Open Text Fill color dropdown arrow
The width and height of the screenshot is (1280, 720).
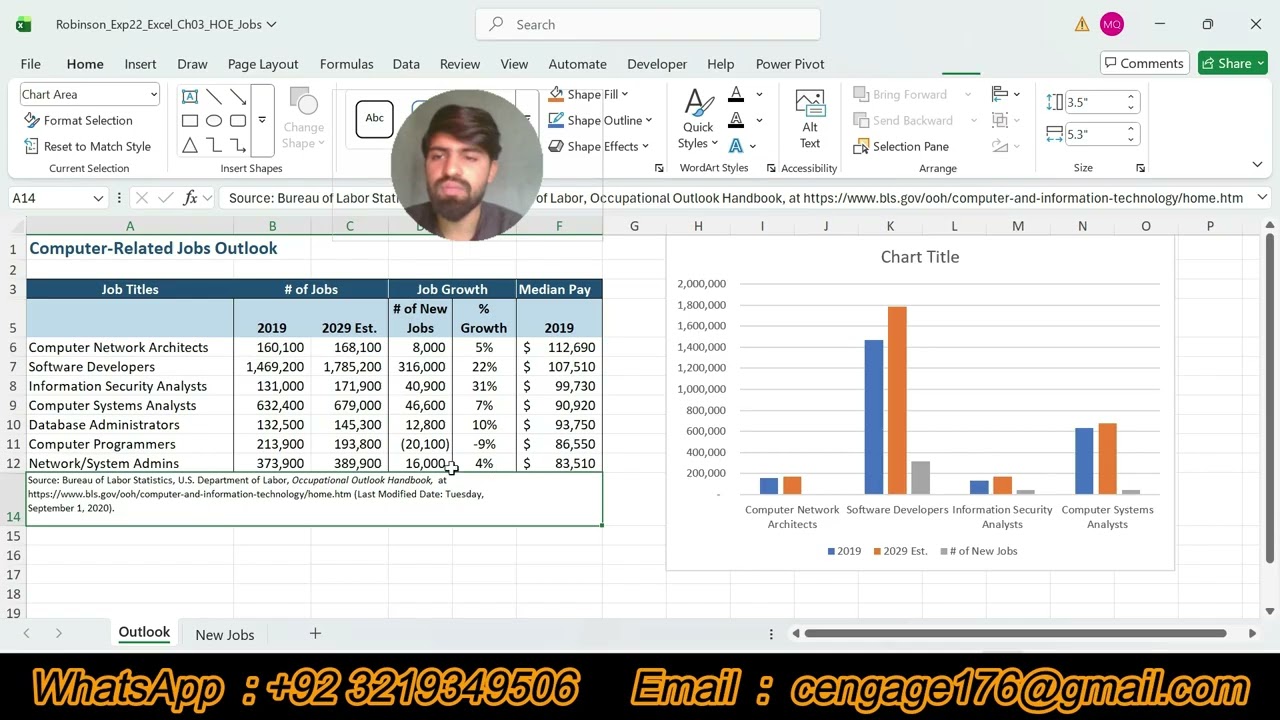759,95
